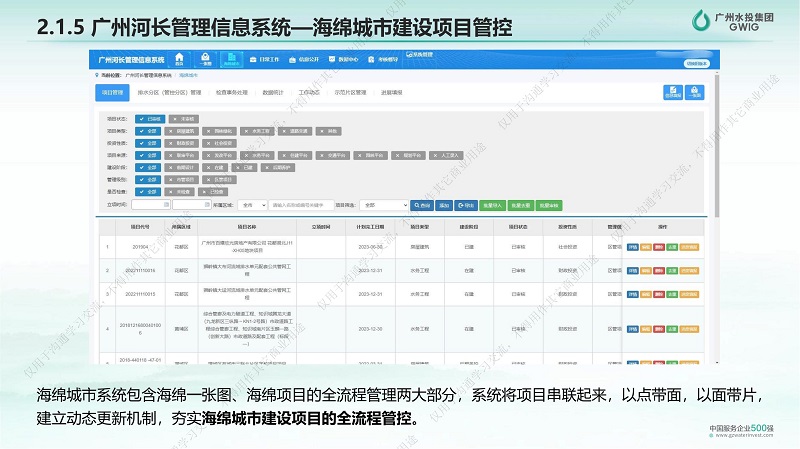The height and width of the screenshot is (449, 800).
Task: Click the icon beside 系统管理
Action: (x=409, y=54)
